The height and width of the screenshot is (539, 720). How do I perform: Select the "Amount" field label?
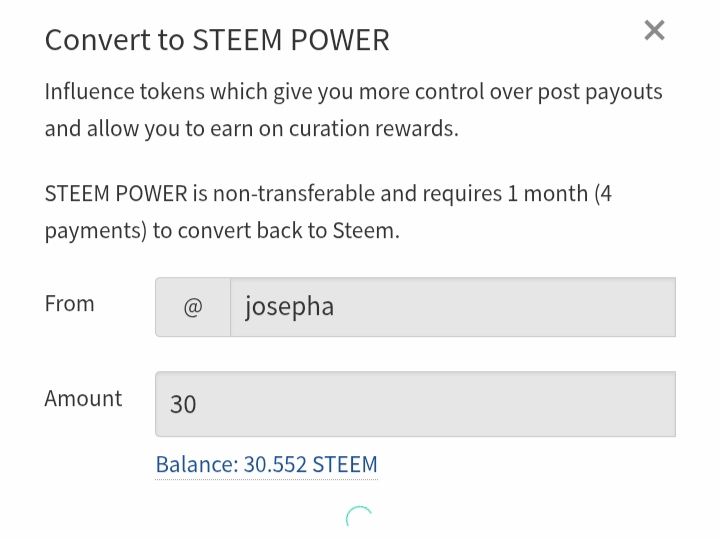click(83, 398)
